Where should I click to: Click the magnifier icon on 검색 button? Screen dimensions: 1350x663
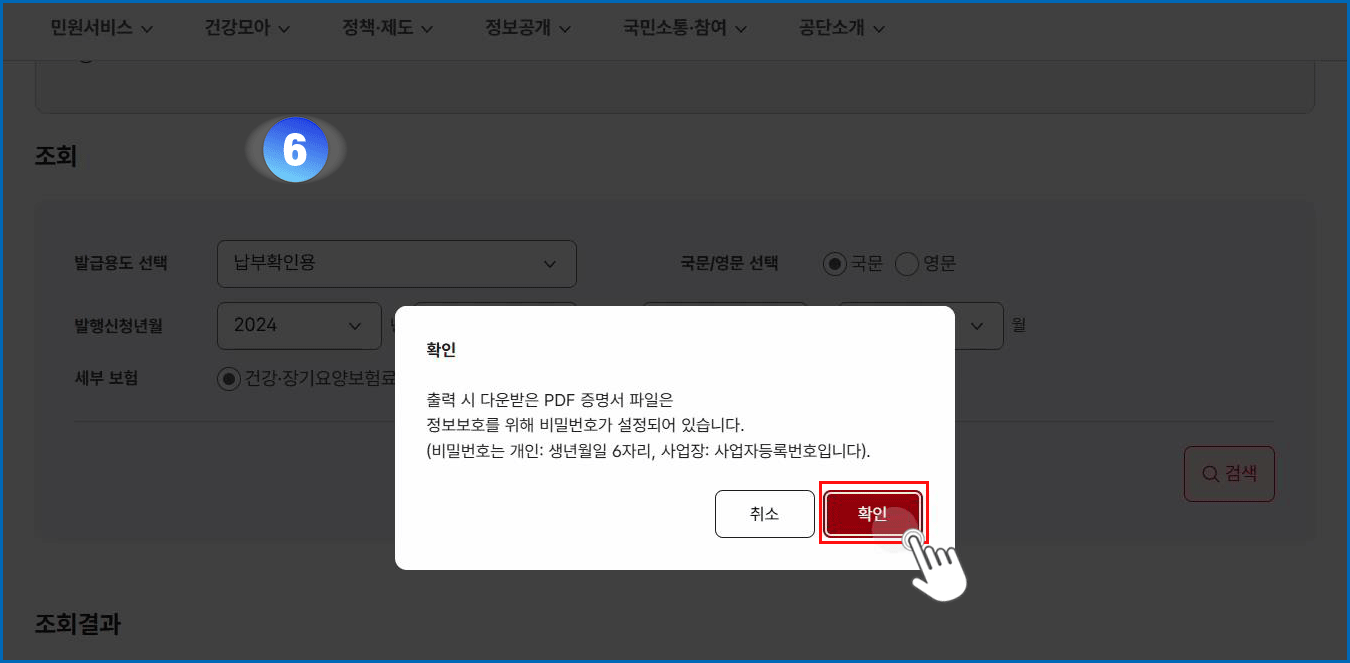click(x=1210, y=474)
